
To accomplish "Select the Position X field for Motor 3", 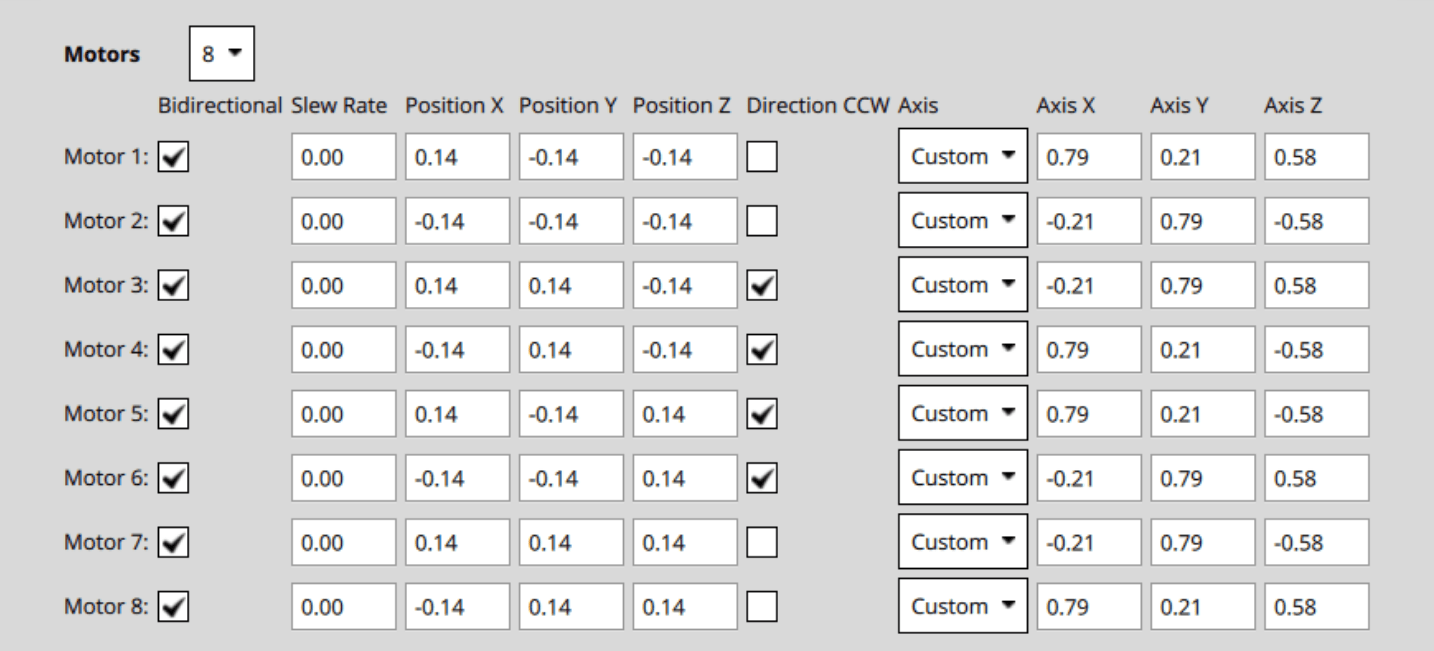I will (x=457, y=284).
